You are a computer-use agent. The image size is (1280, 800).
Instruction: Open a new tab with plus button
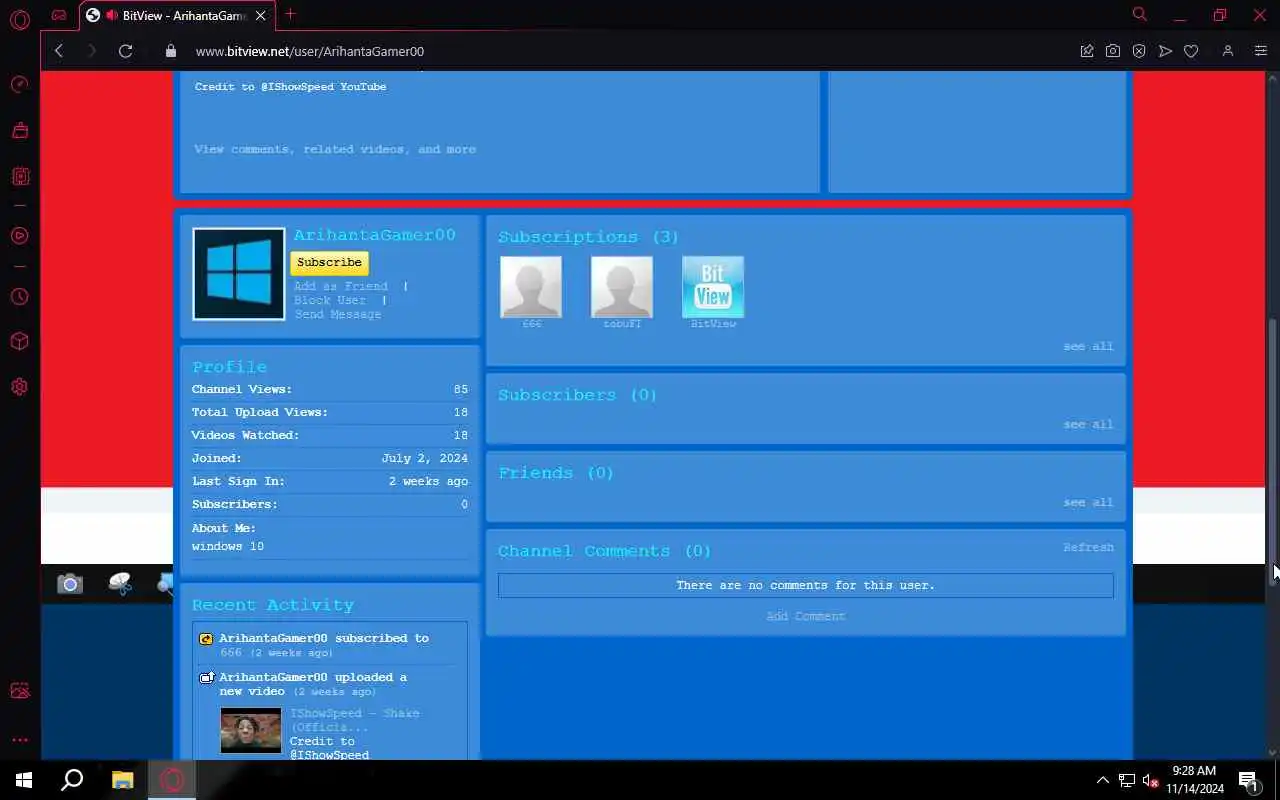[290, 14]
